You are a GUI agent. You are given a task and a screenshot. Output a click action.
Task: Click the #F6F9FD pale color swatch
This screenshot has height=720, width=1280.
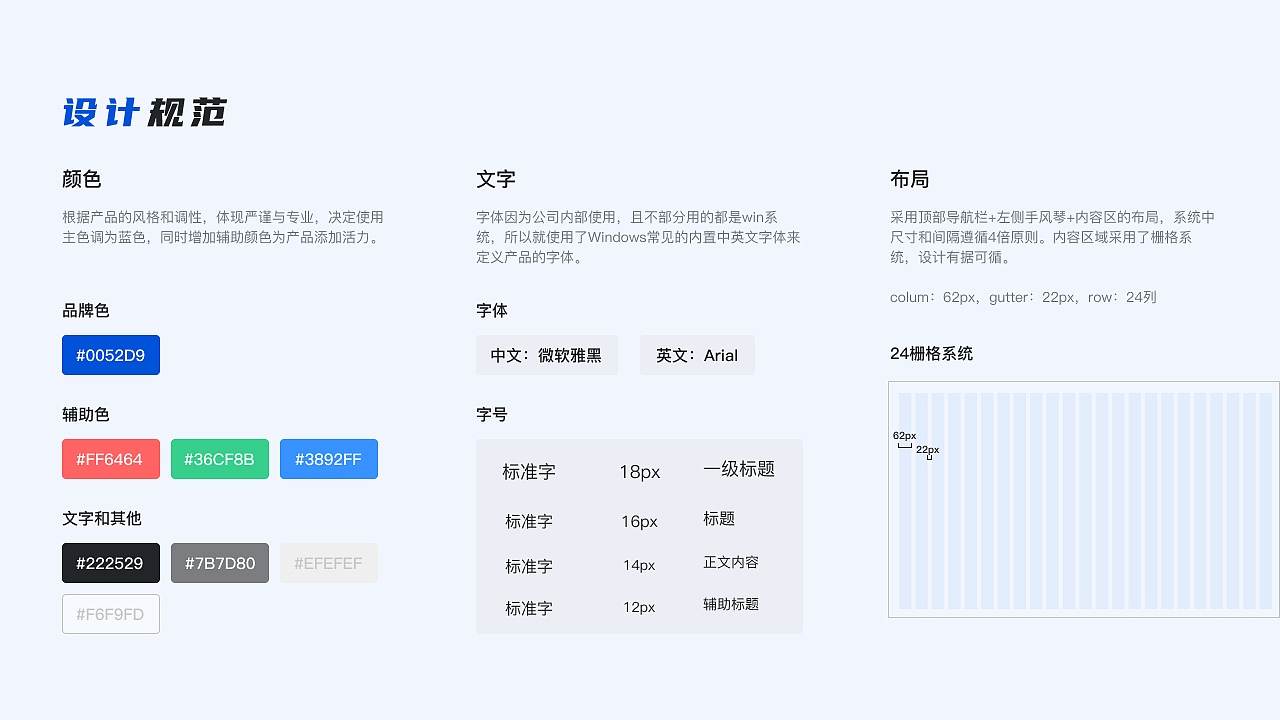coord(110,614)
